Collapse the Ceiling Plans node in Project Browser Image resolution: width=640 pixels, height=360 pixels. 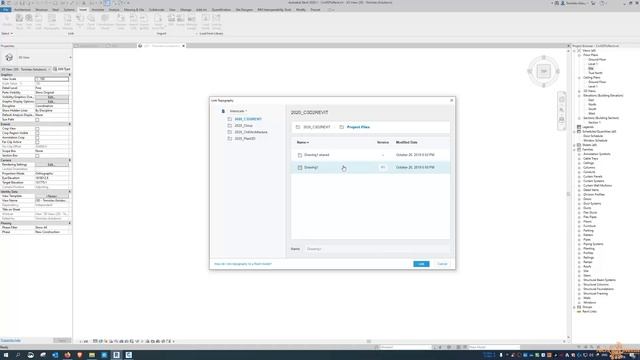579,78
